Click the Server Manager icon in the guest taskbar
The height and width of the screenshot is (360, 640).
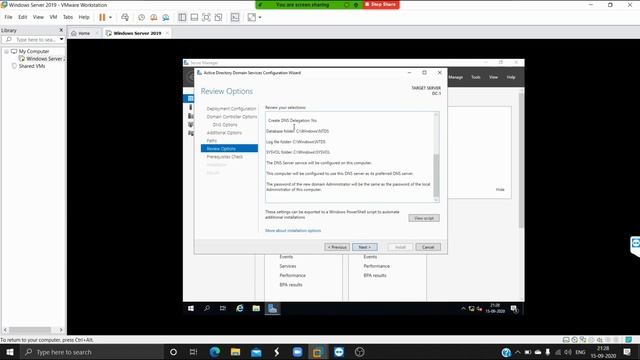point(272,309)
